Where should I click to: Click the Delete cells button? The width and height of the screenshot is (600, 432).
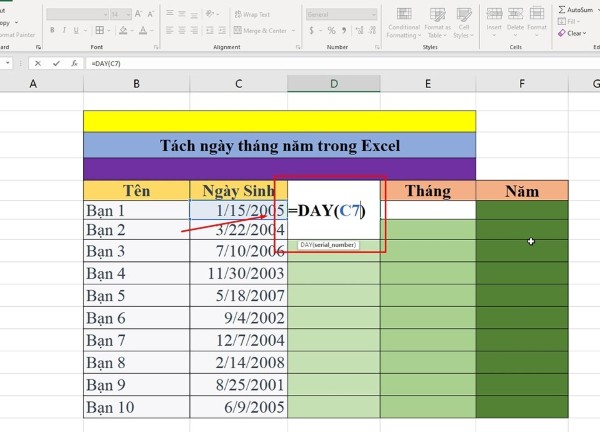click(x=515, y=22)
